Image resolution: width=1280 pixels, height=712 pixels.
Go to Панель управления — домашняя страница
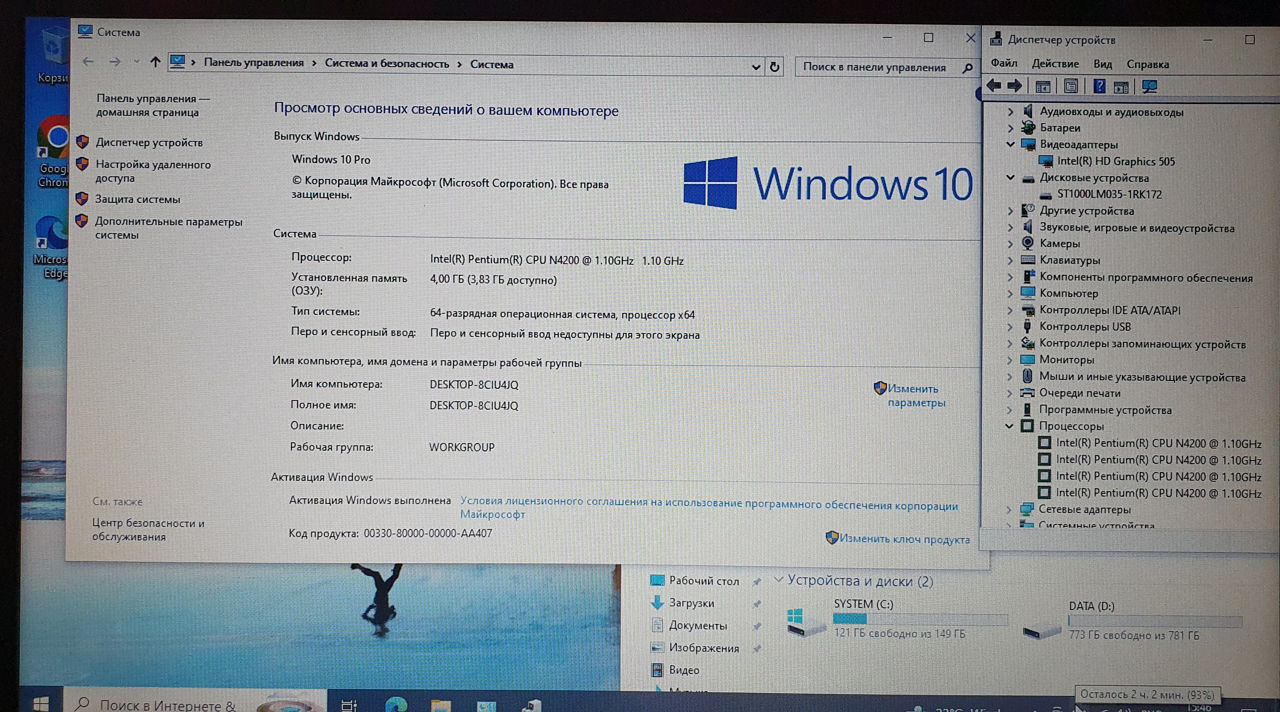pyautogui.click(x=153, y=105)
